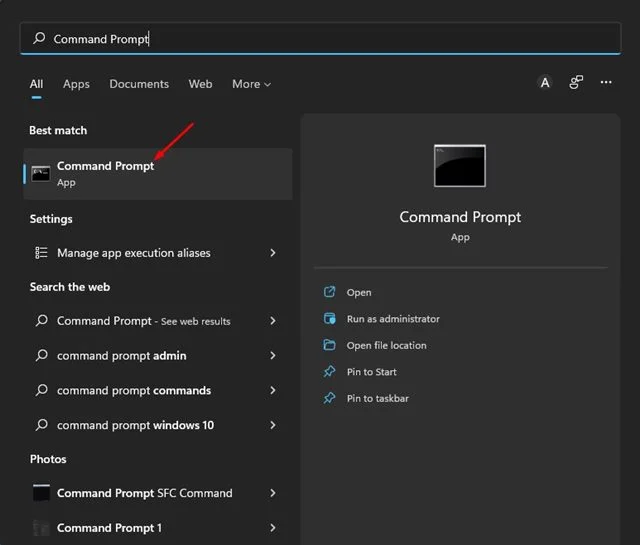Choose Pin to Start

coord(371,372)
